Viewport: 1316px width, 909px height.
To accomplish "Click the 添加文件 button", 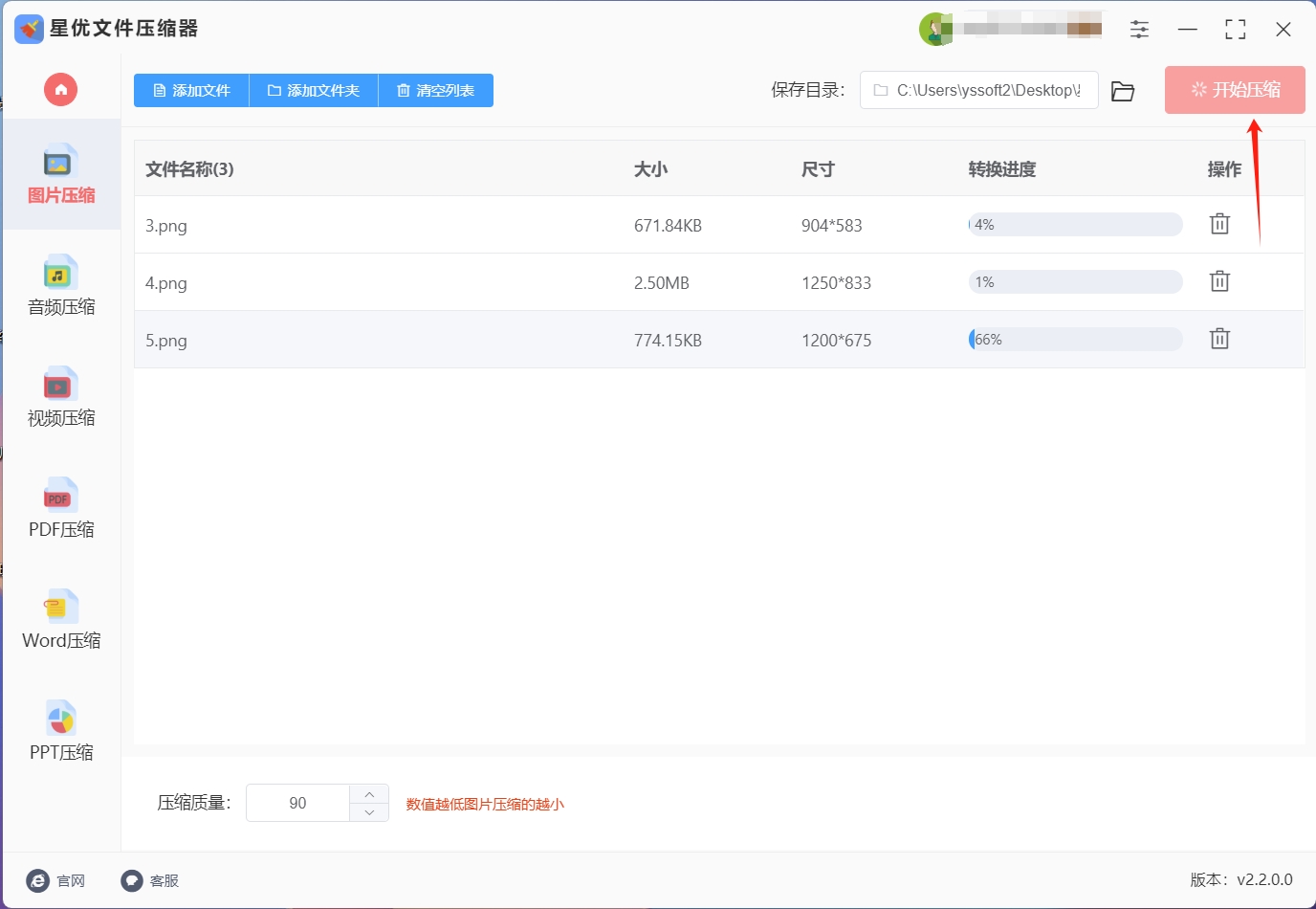I will pos(191,91).
